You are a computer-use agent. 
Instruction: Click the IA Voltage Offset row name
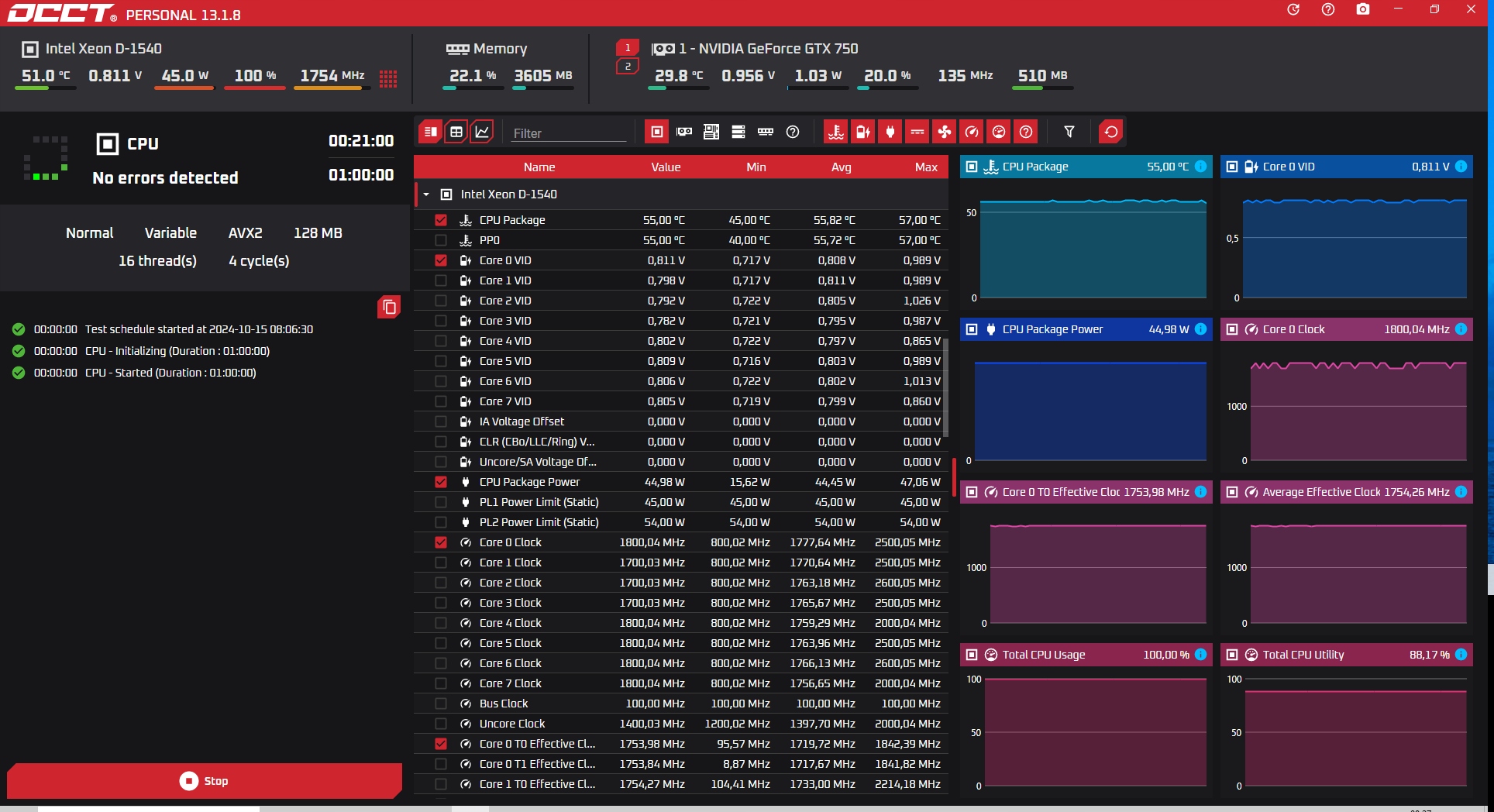tap(522, 421)
